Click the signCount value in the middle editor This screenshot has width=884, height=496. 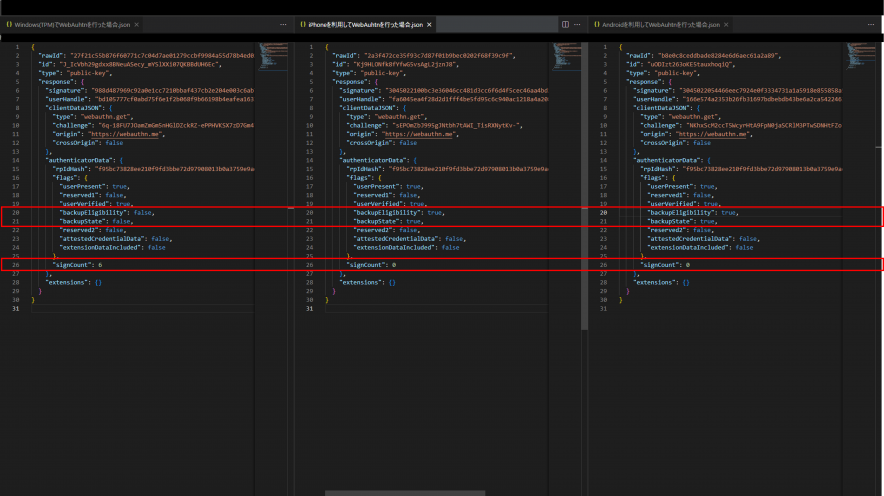coord(394,265)
